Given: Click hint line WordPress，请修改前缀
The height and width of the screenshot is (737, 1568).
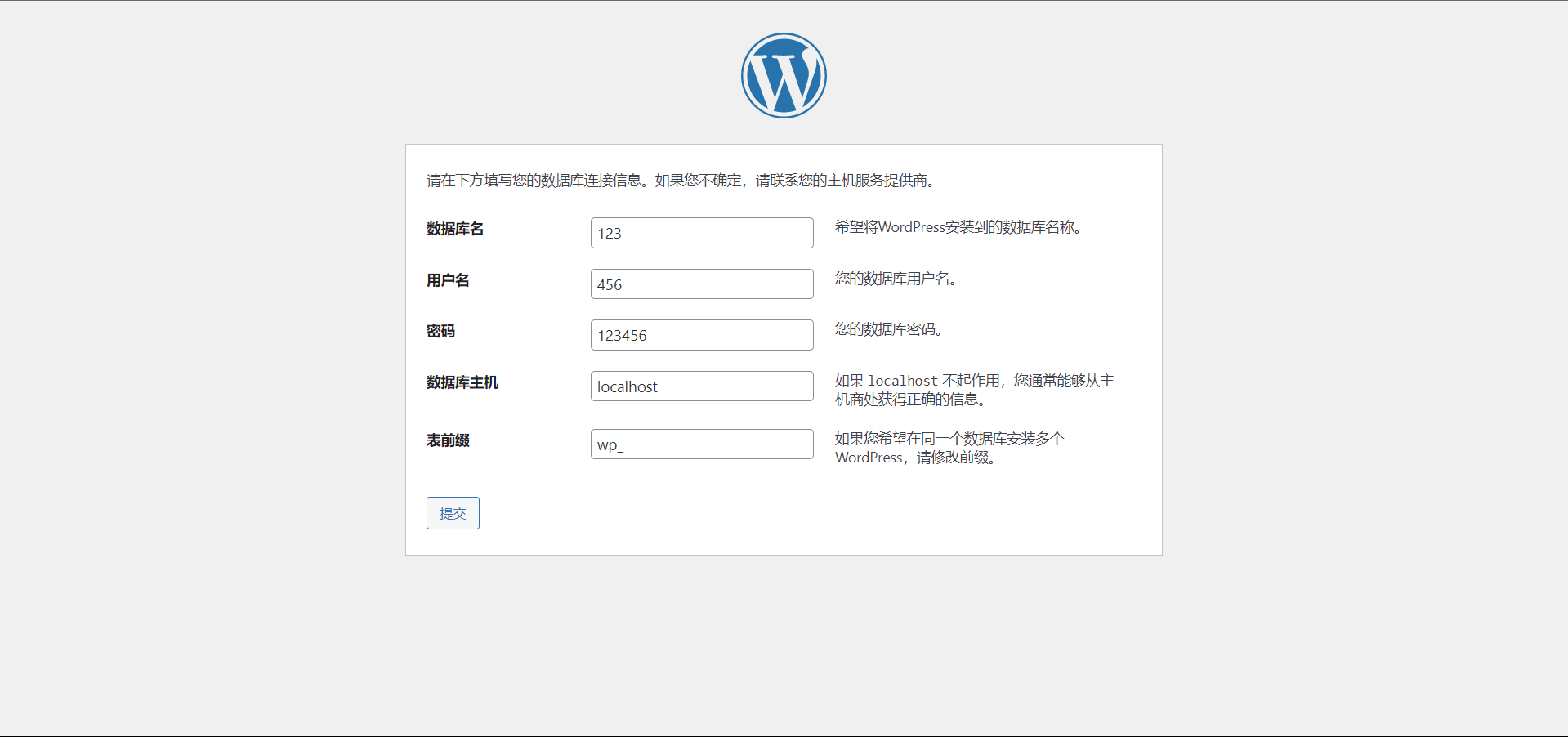Looking at the screenshot, I should tap(914, 458).
